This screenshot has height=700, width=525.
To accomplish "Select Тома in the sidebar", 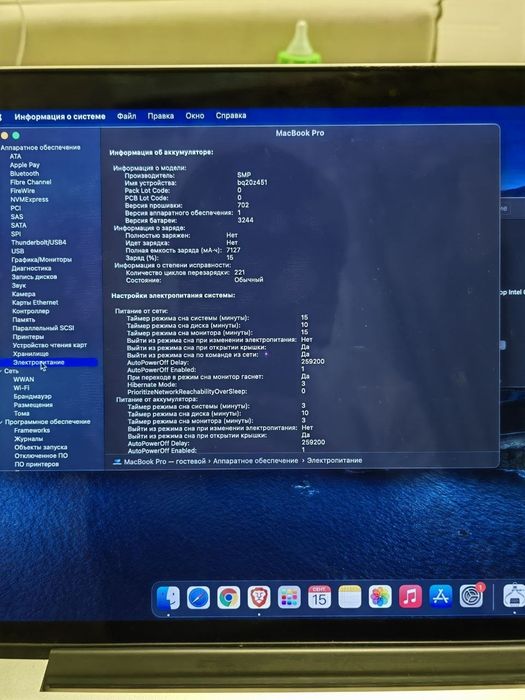I will point(21,413).
